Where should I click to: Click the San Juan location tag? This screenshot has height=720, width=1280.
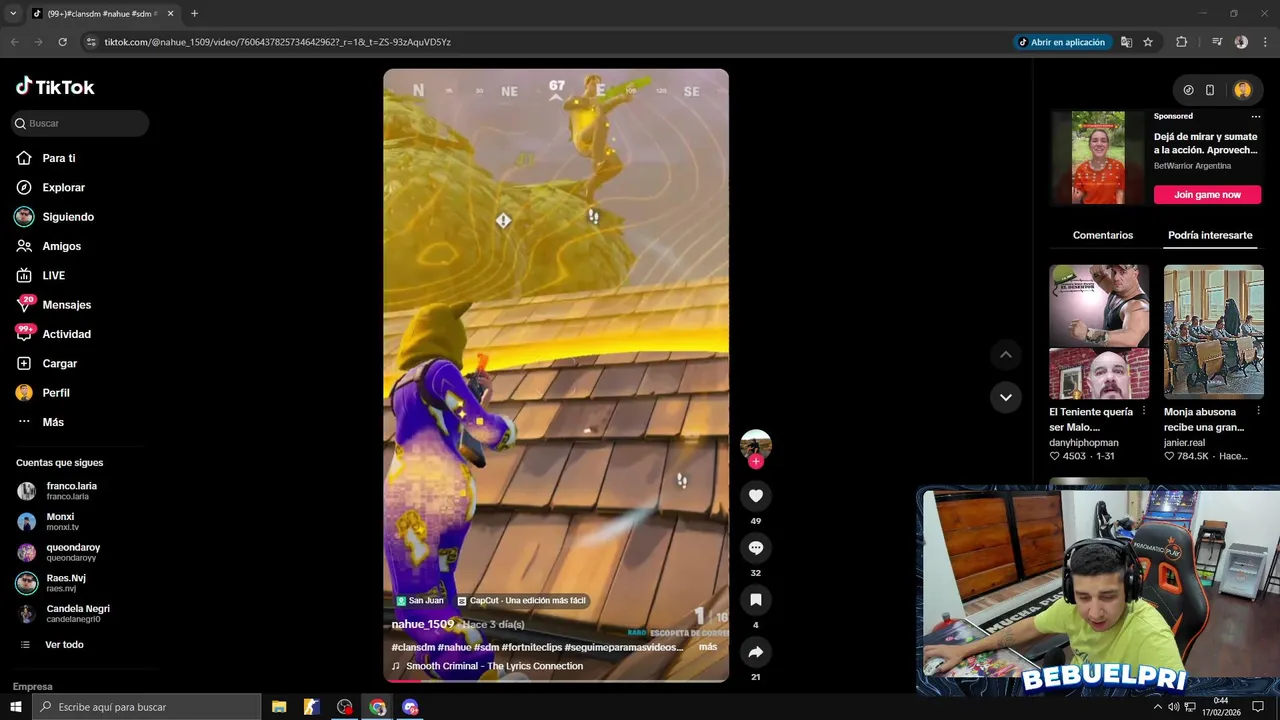click(420, 601)
